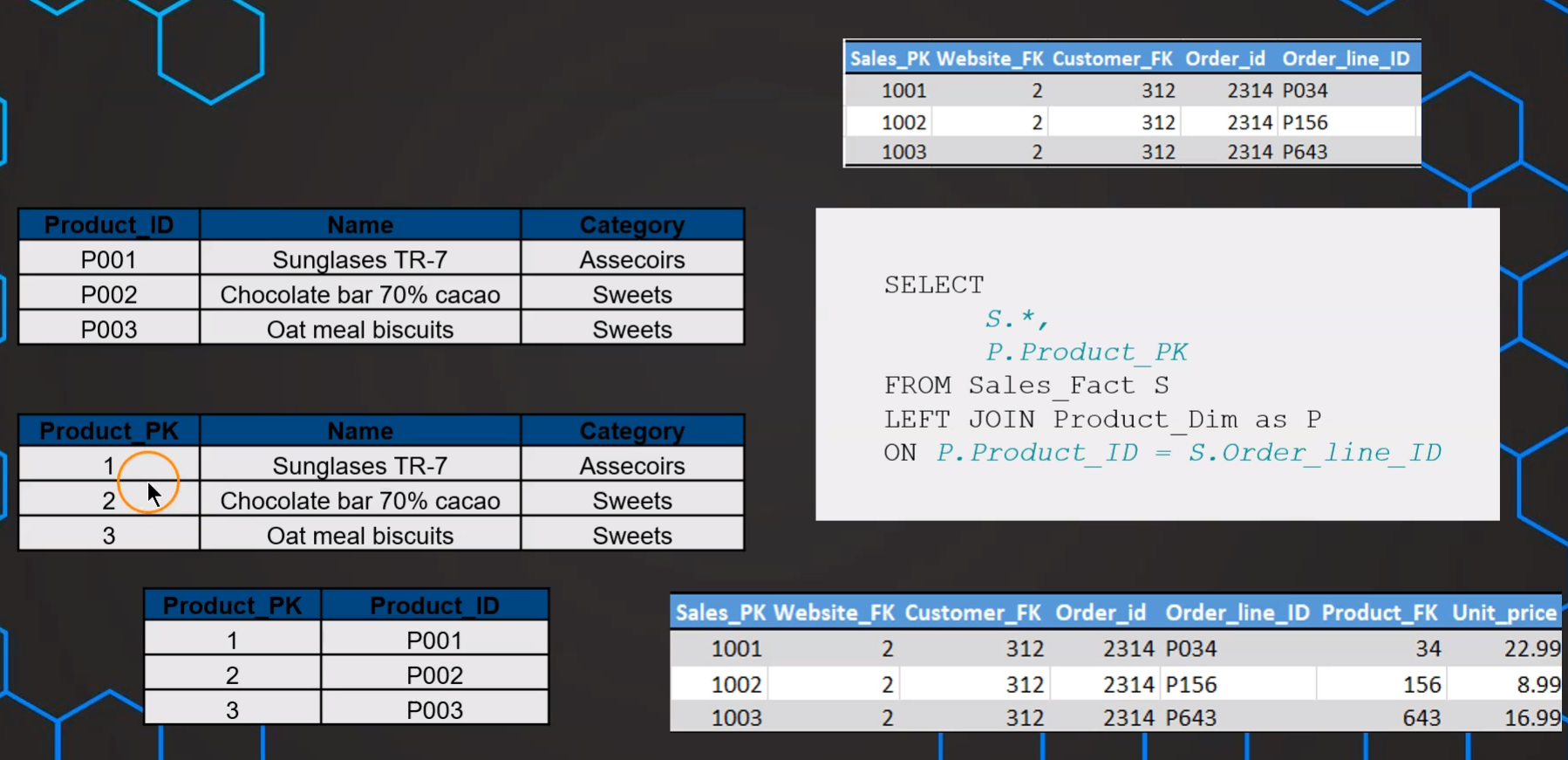The width and height of the screenshot is (1568, 760).
Task: Click the 'S.*,' line in the SQL query
Action: [1017, 318]
